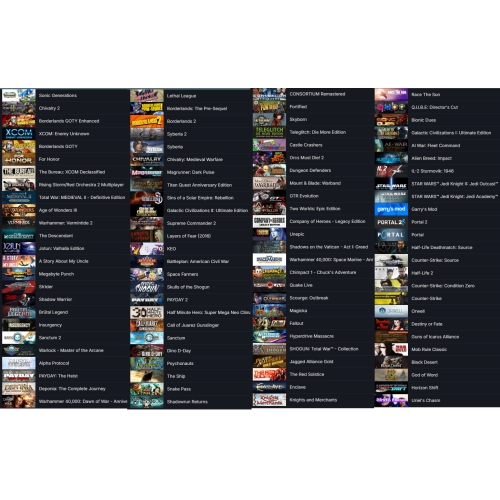Open the Orwell game icon
The image size is (500, 500).
coord(391,311)
